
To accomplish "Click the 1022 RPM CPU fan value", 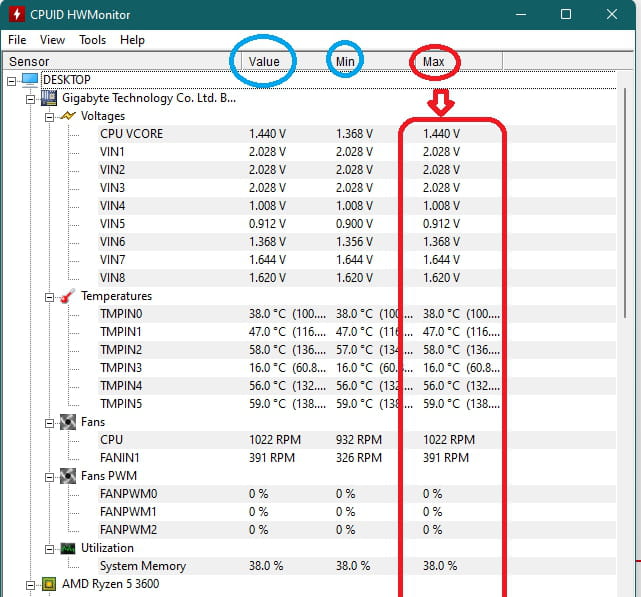I will click(x=275, y=440).
